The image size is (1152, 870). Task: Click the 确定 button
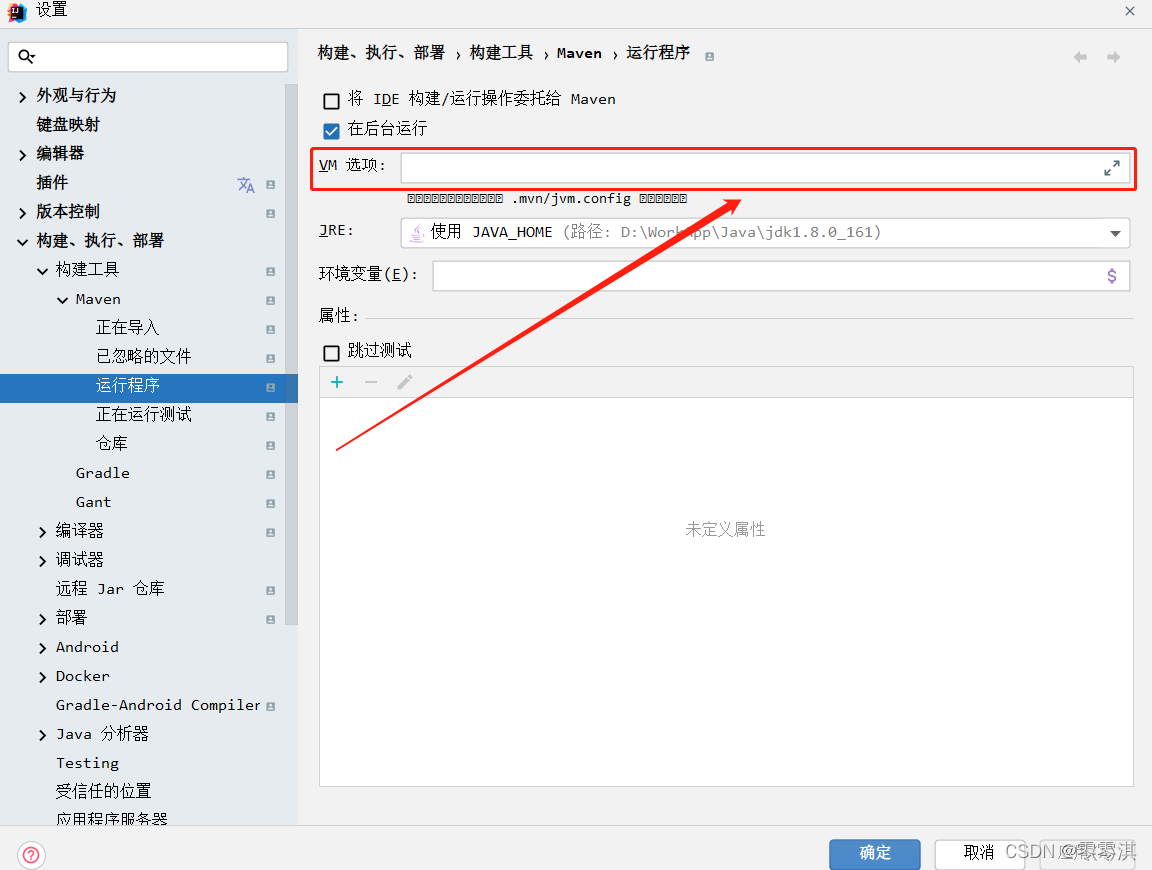874,853
